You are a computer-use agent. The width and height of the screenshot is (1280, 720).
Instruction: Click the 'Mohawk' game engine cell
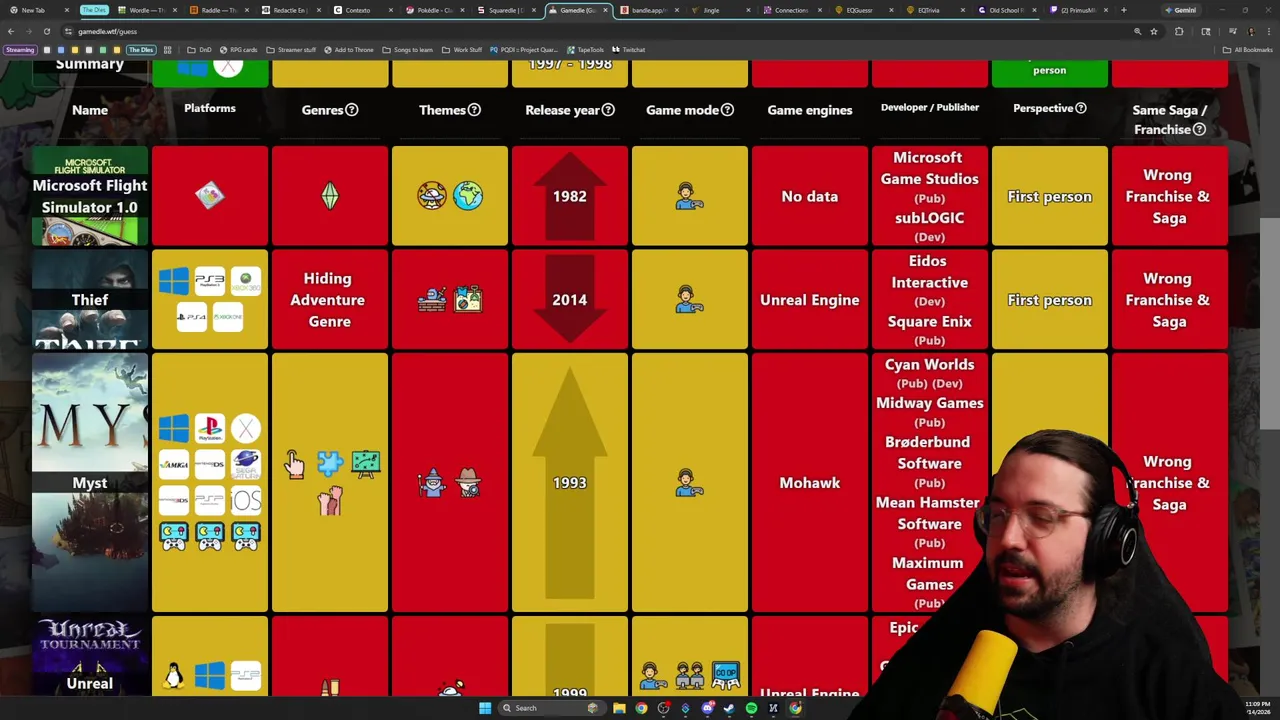[810, 482]
